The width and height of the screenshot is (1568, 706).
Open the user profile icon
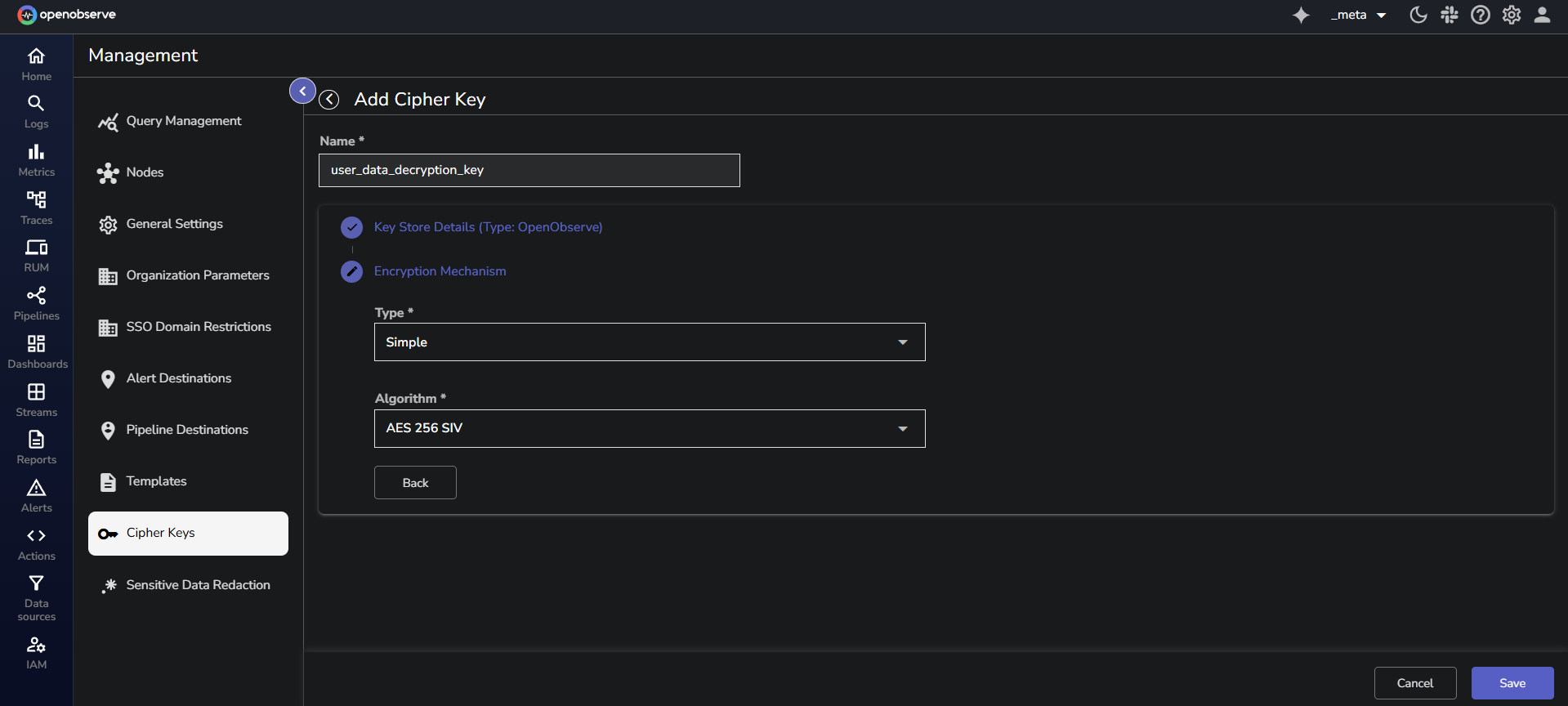click(1542, 15)
